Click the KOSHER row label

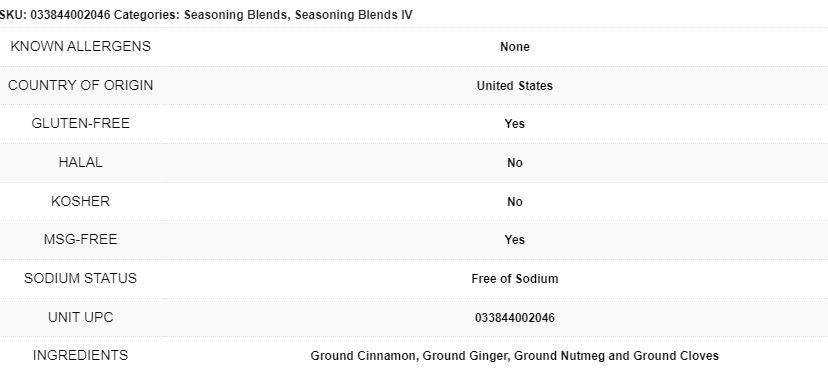coord(81,202)
